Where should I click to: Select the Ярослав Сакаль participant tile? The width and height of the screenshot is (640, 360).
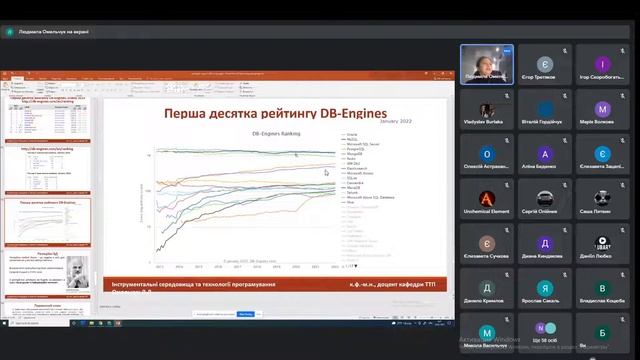click(x=544, y=289)
